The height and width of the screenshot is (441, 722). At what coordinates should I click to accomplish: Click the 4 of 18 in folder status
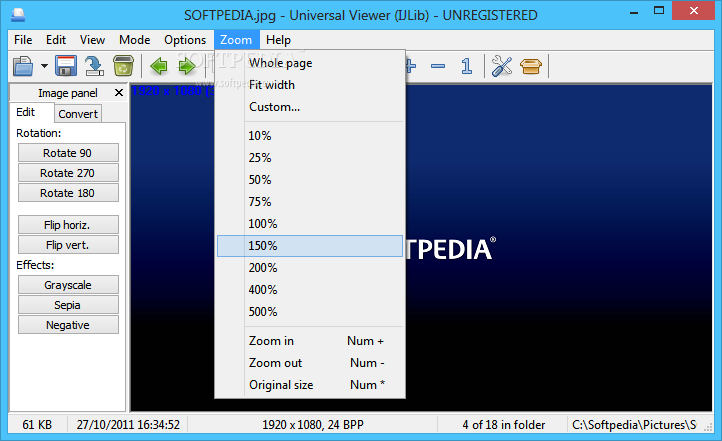pos(504,424)
